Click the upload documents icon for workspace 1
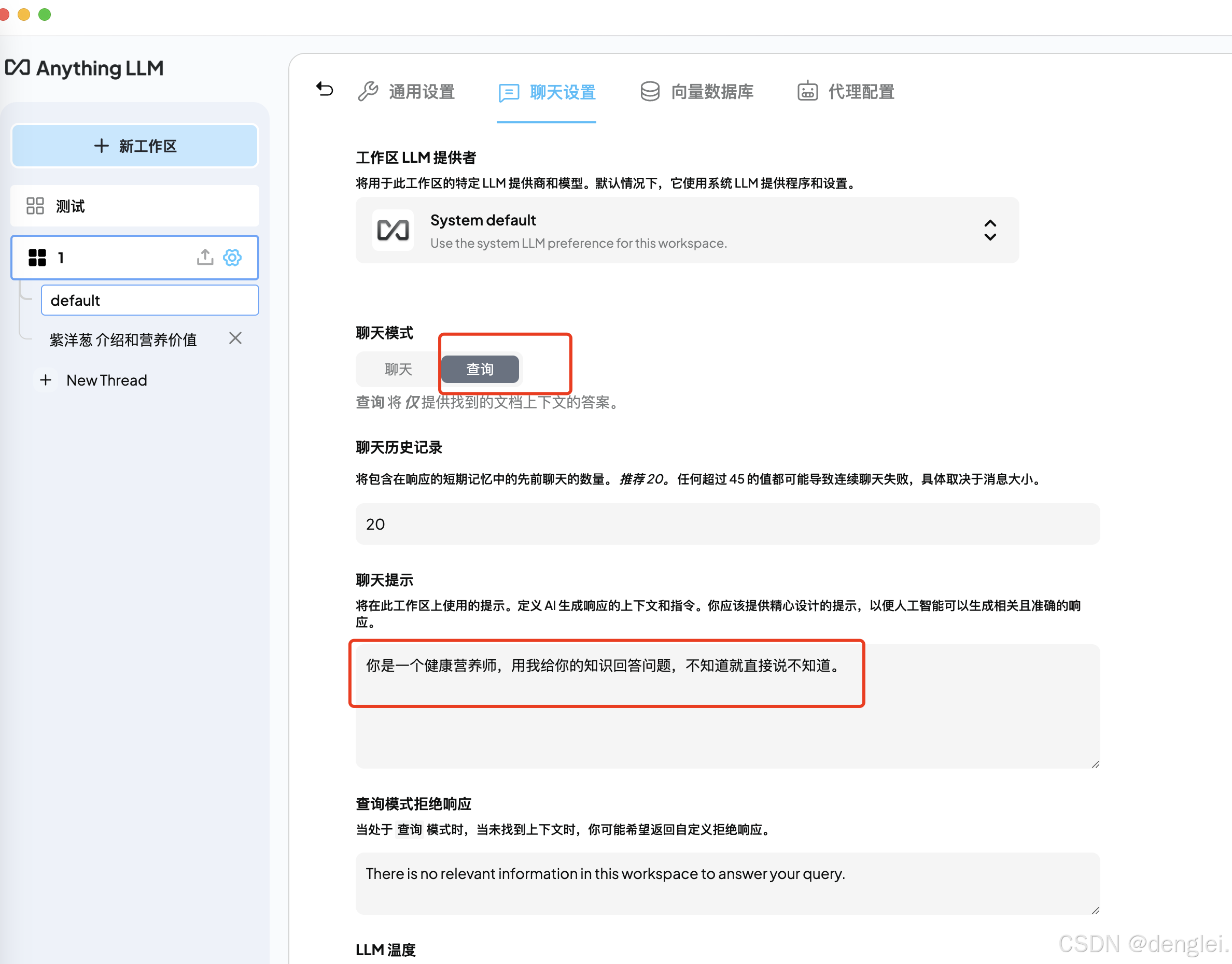This screenshot has height=964, width=1232. 205,258
